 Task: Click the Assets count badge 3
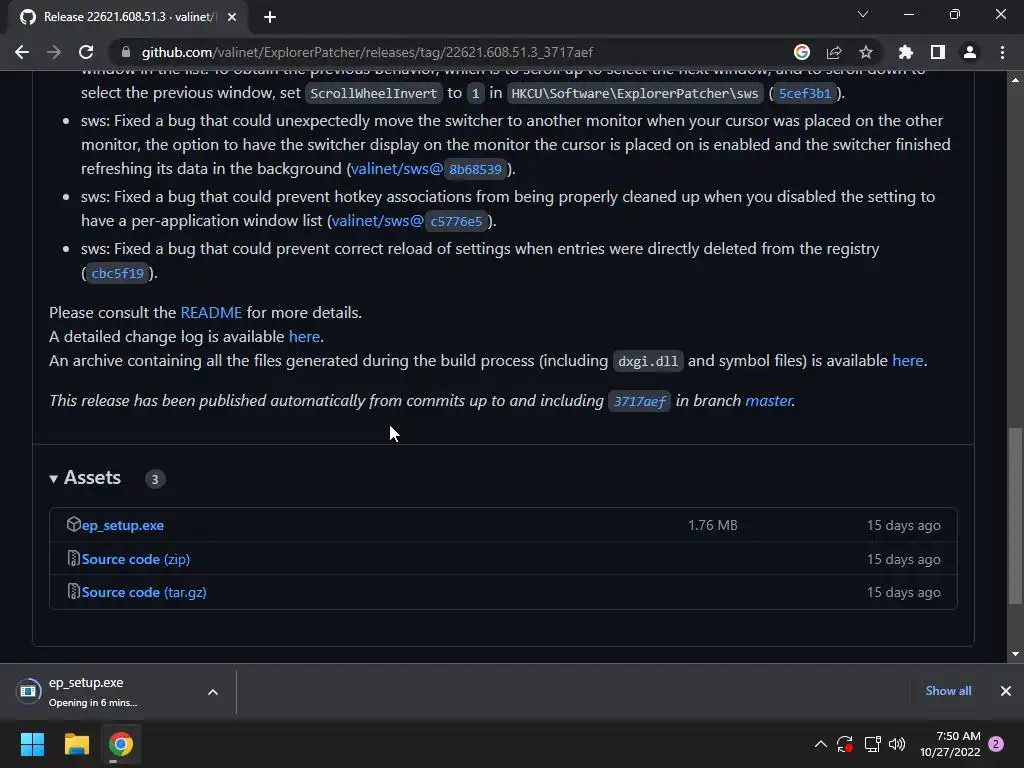click(x=155, y=479)
